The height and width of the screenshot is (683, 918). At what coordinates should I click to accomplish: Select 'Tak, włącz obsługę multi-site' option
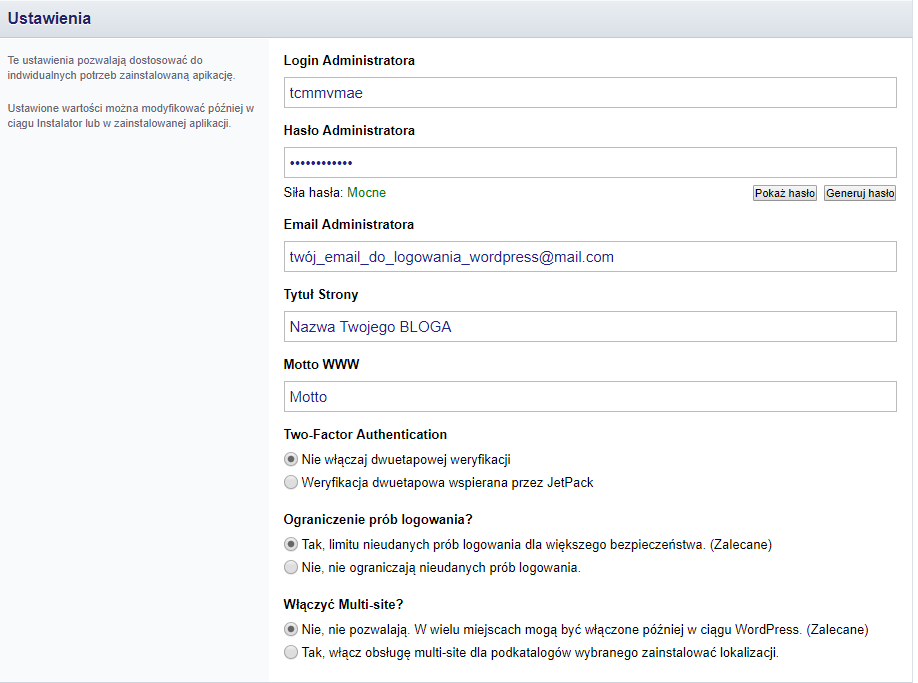point(291,654)
